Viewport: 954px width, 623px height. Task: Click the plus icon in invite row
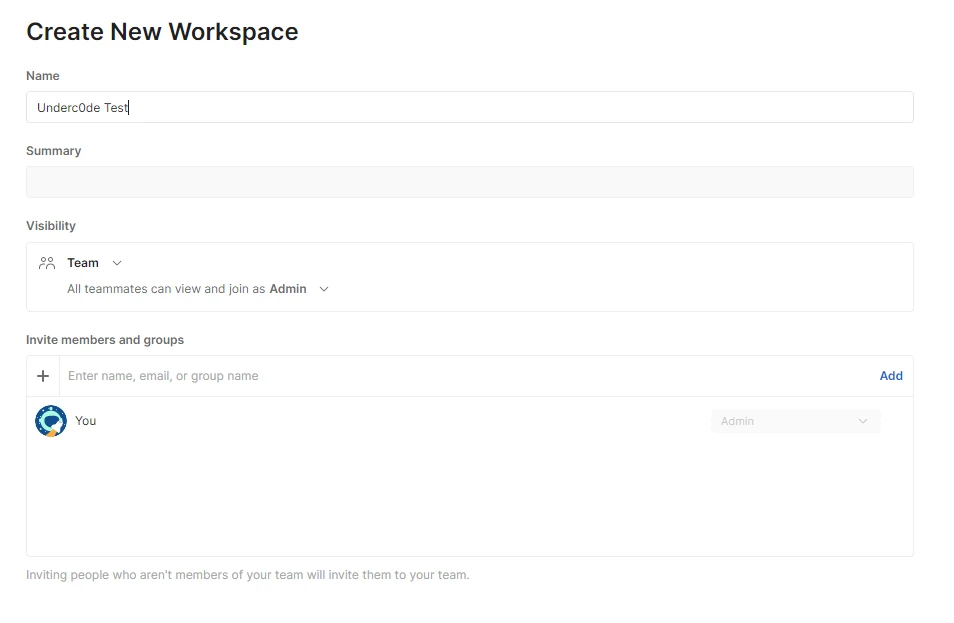pyautogui.click(x=43, y=376)
